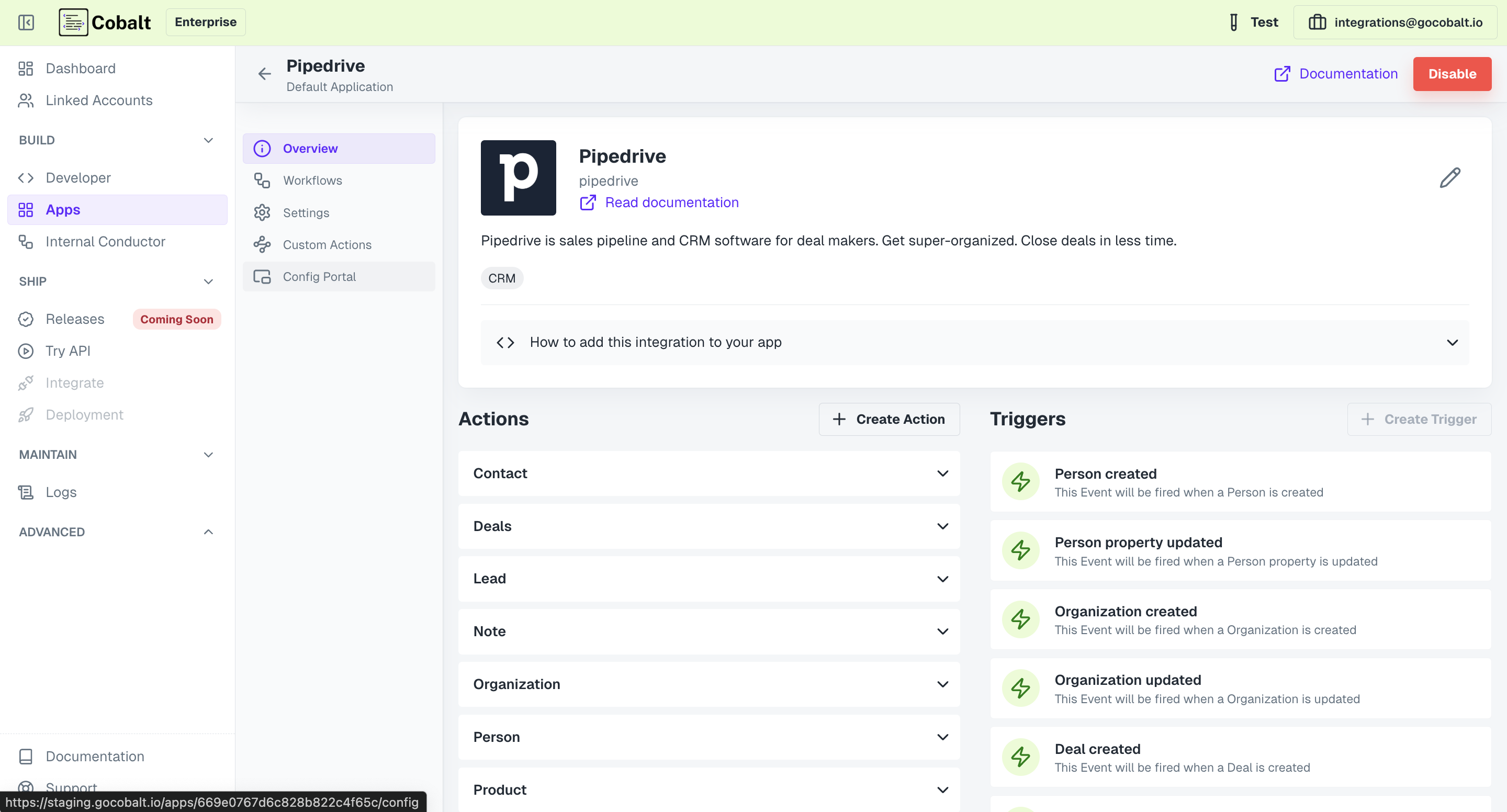Image resolution: width=1507 pixels, height=812 pixels.
Task: Click the Cobalt logo icon
Action: 73,22
